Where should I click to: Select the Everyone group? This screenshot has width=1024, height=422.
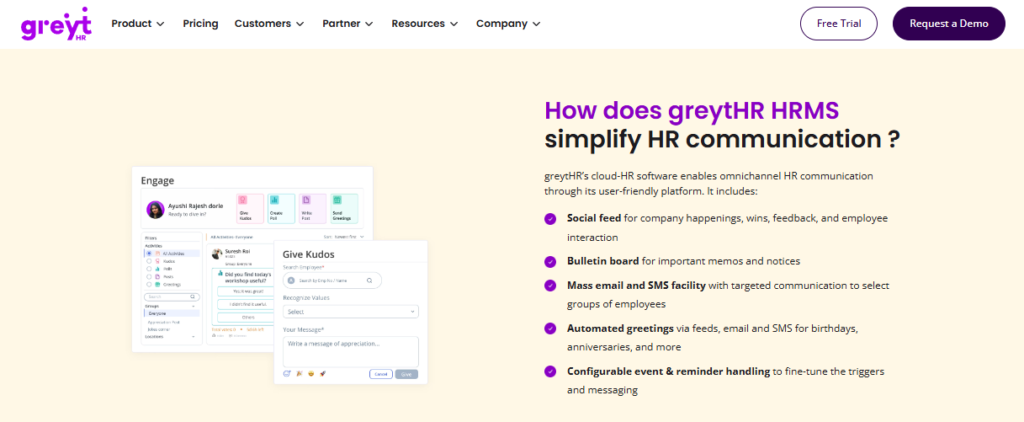tap(172, 314)
